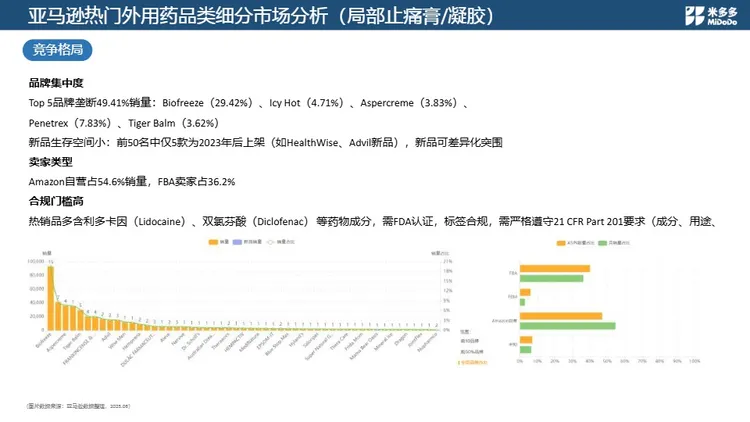
Task: Click the green Amazon自营 bar
Action: (568, 326)
